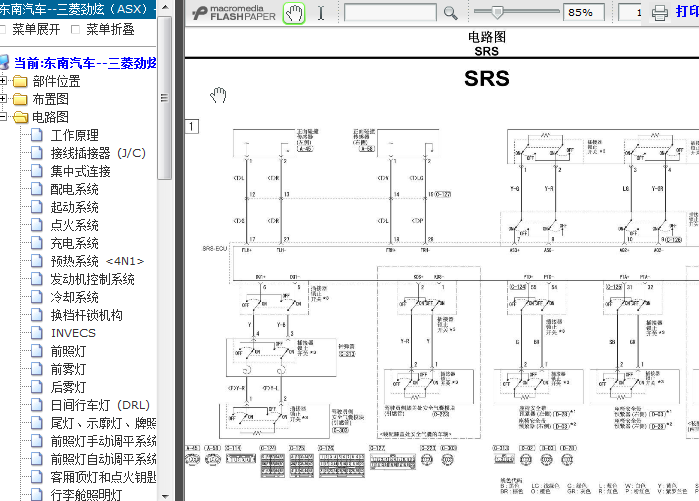The height and width of the screenshot is (501, 699).
Task: Click the 部件位置 folder icon
Action: (x=21, y=81)
